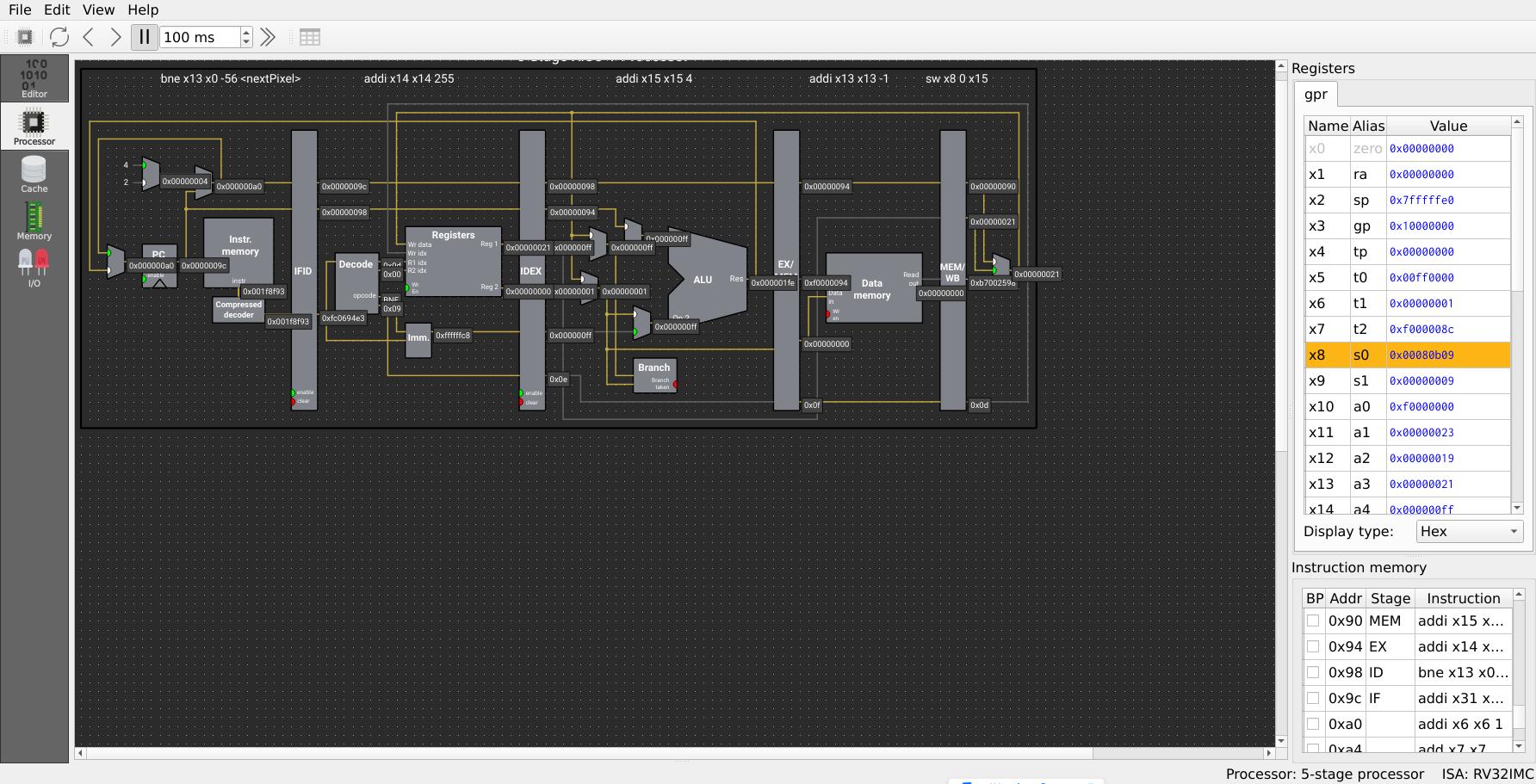Screen dimensions: 1536x784
Task: Click the clock interval input field
Action: click(200, 37)
